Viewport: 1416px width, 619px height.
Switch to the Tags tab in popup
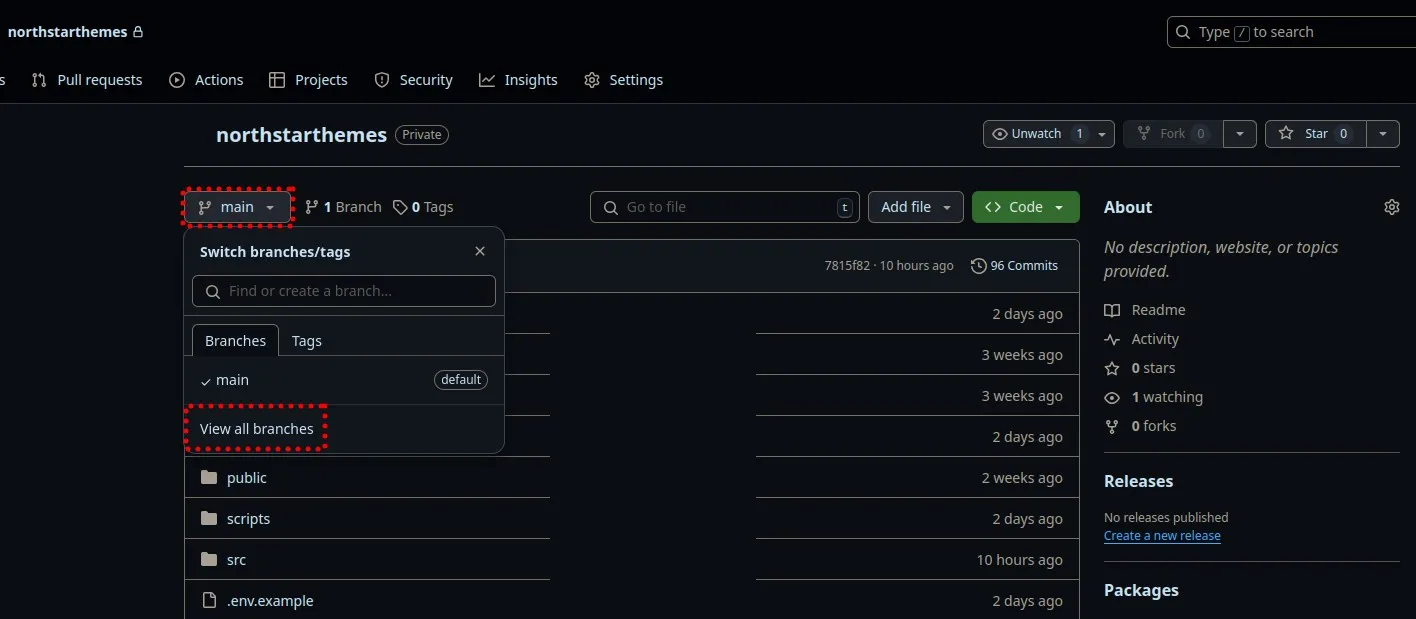click(307, 341)
